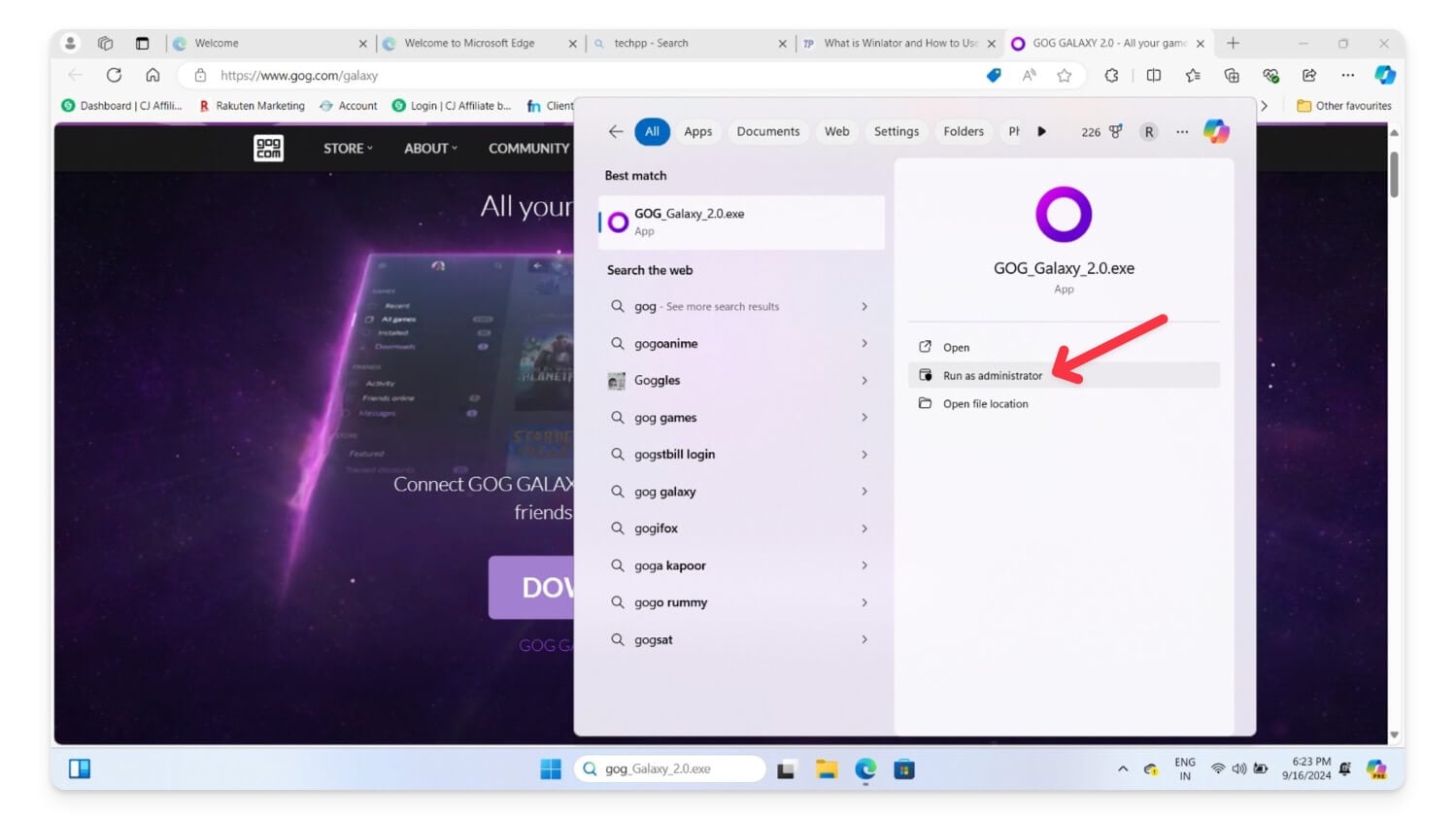Toggle the favorites star in the address bar

(1066, 75)
